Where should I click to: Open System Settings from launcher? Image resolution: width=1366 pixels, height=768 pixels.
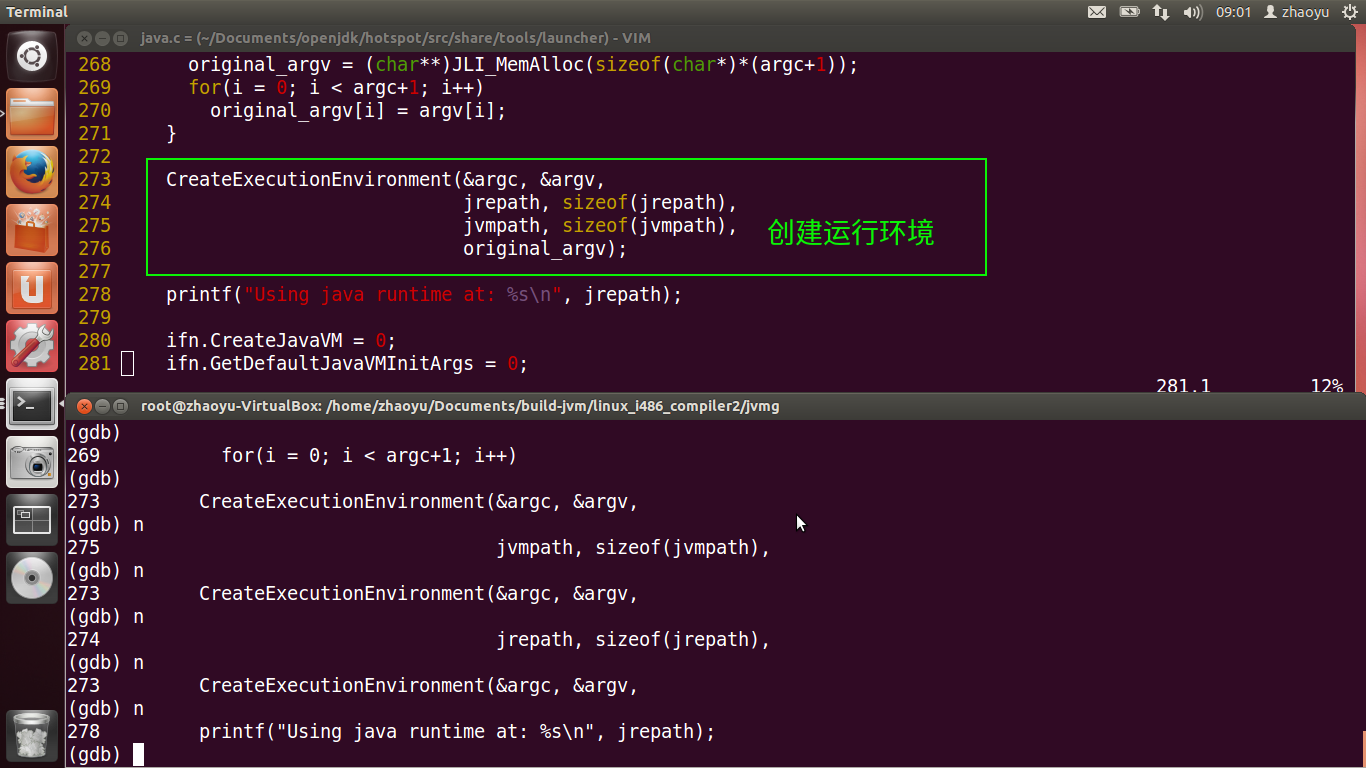[x=32, y=346]
